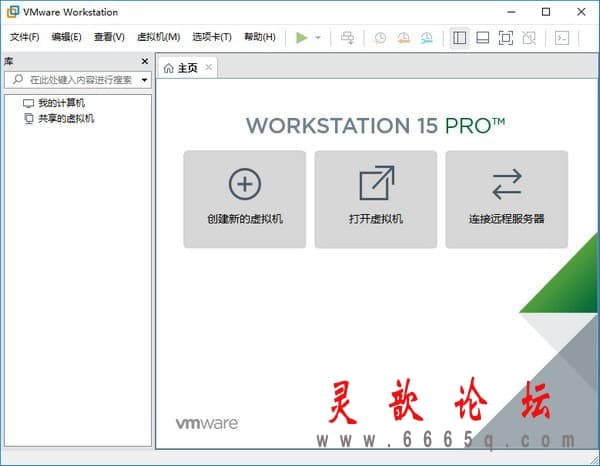The width and height of the screenshot is (600, 466).
Task: Open the 虚拟机(M) menu
Action: (x=158, y=37)
